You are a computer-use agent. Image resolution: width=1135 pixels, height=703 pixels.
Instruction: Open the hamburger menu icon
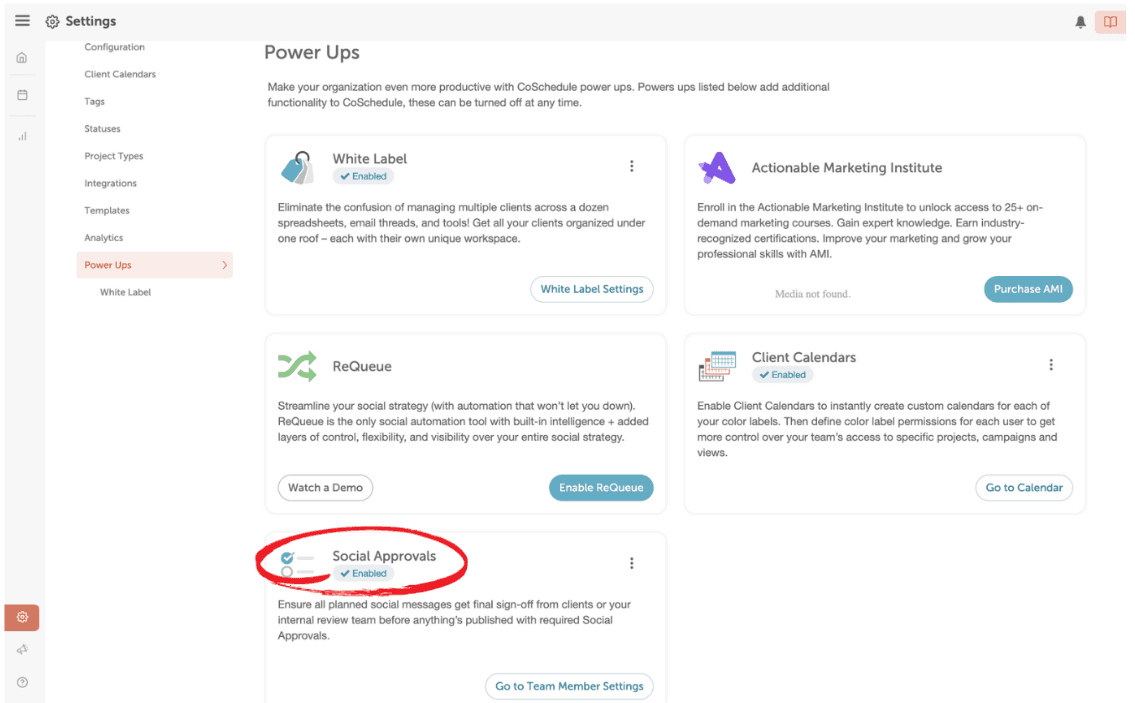click(x=22, y=21)
